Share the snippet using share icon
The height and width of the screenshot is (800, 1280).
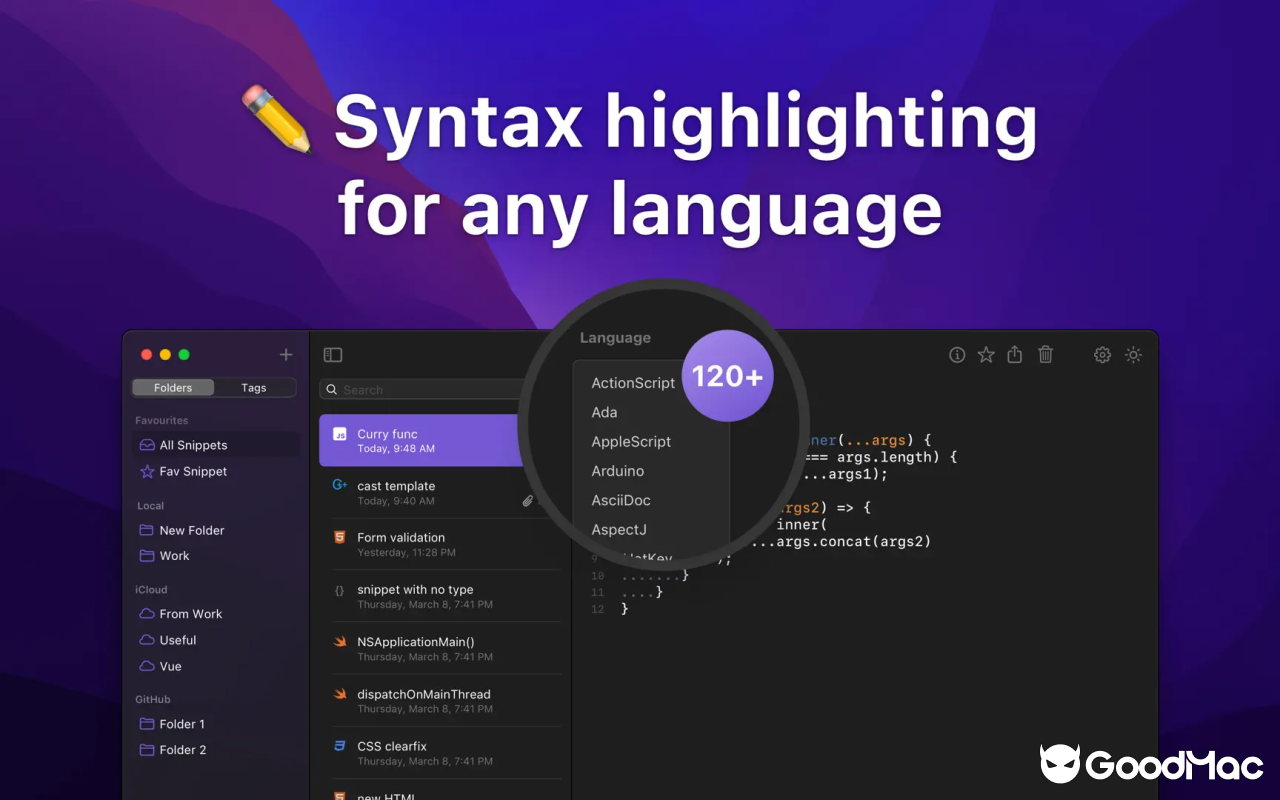1015,355
